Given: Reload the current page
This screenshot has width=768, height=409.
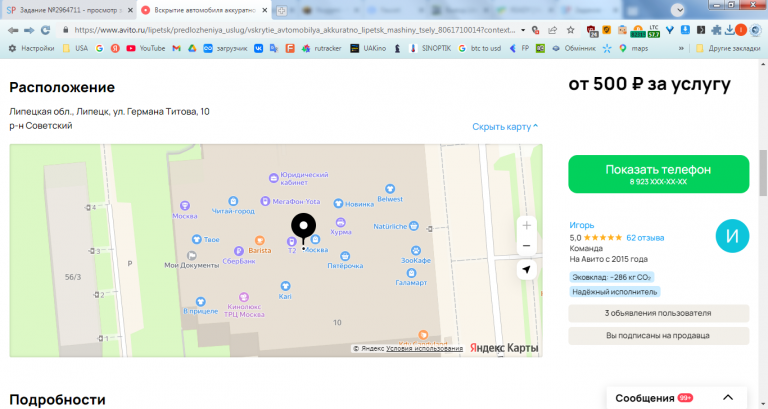Looking at the screenshot, I should pyautogui.click(x=45, y=30).
